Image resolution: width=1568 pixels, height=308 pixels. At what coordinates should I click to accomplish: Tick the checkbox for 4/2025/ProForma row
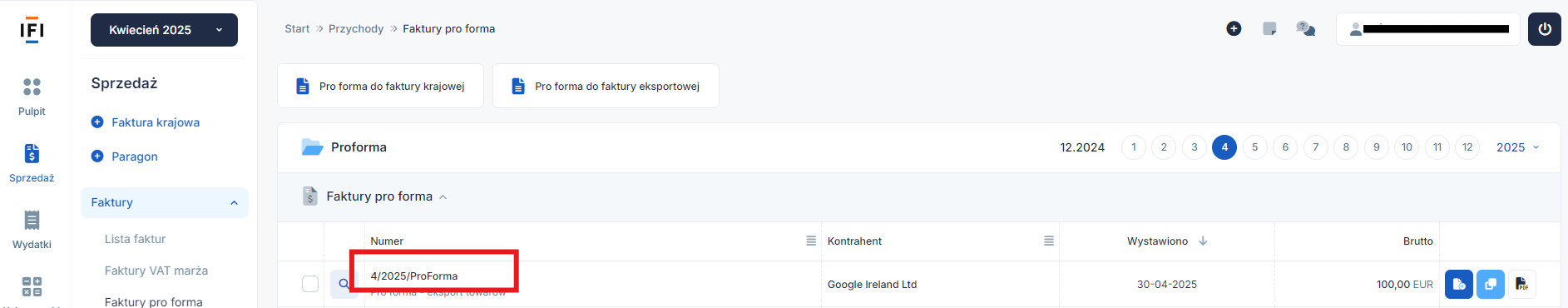310,284
